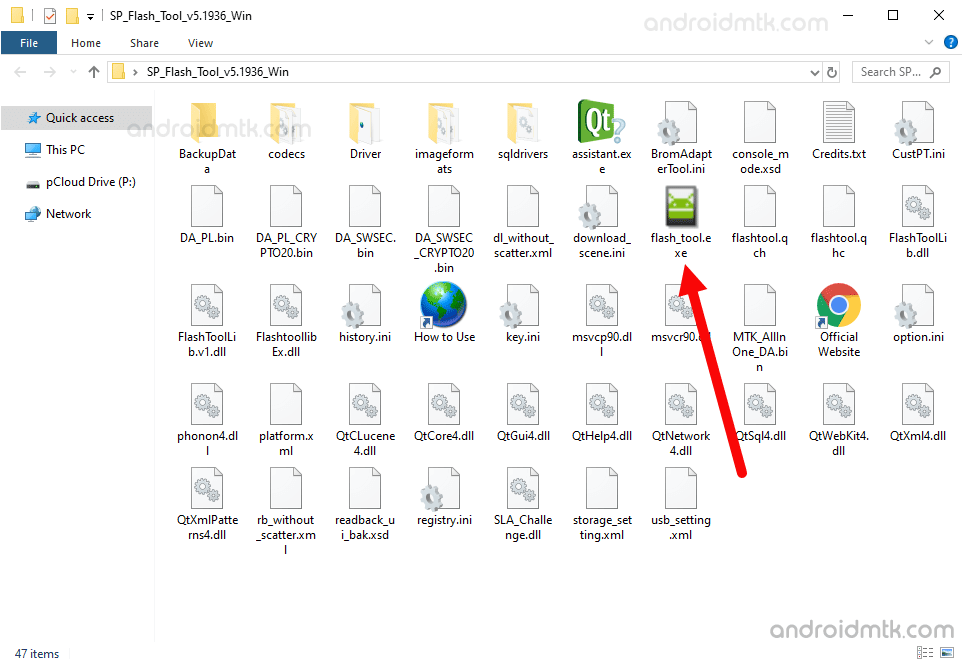Expand the address path chevron before SP_Flash_Tool
Viewport: 963px width, 666px height.
pyautogui.click(x=135, y=72)
